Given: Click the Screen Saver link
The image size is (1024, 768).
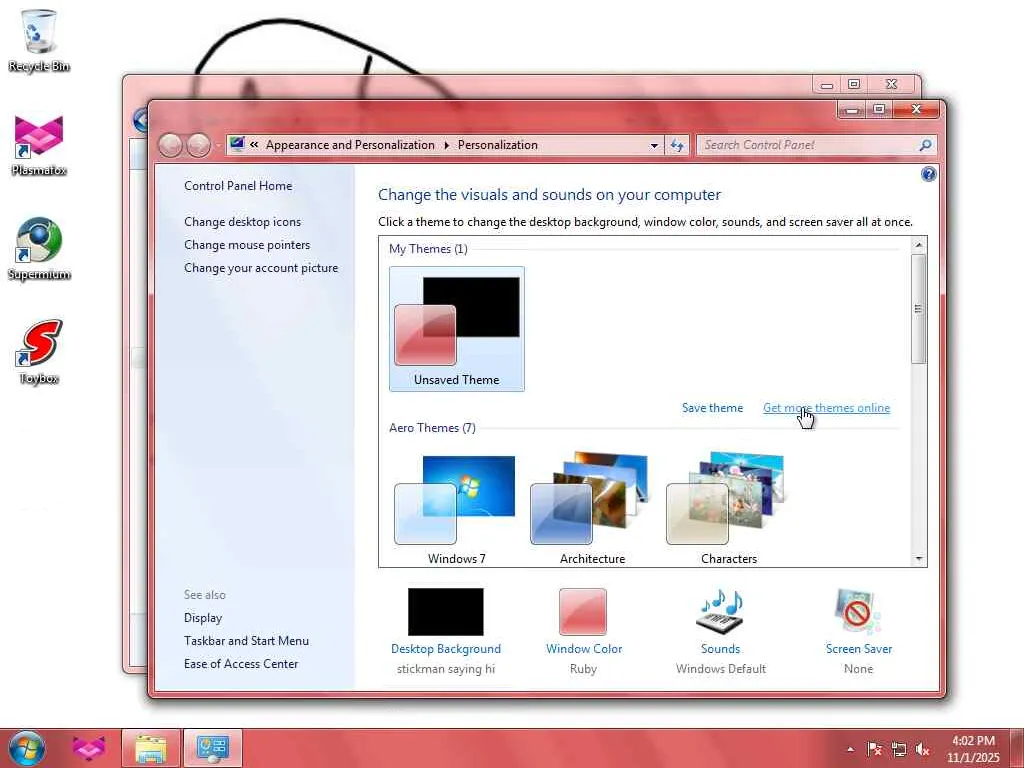Looking at the screenshot, I should coord(859,648).
